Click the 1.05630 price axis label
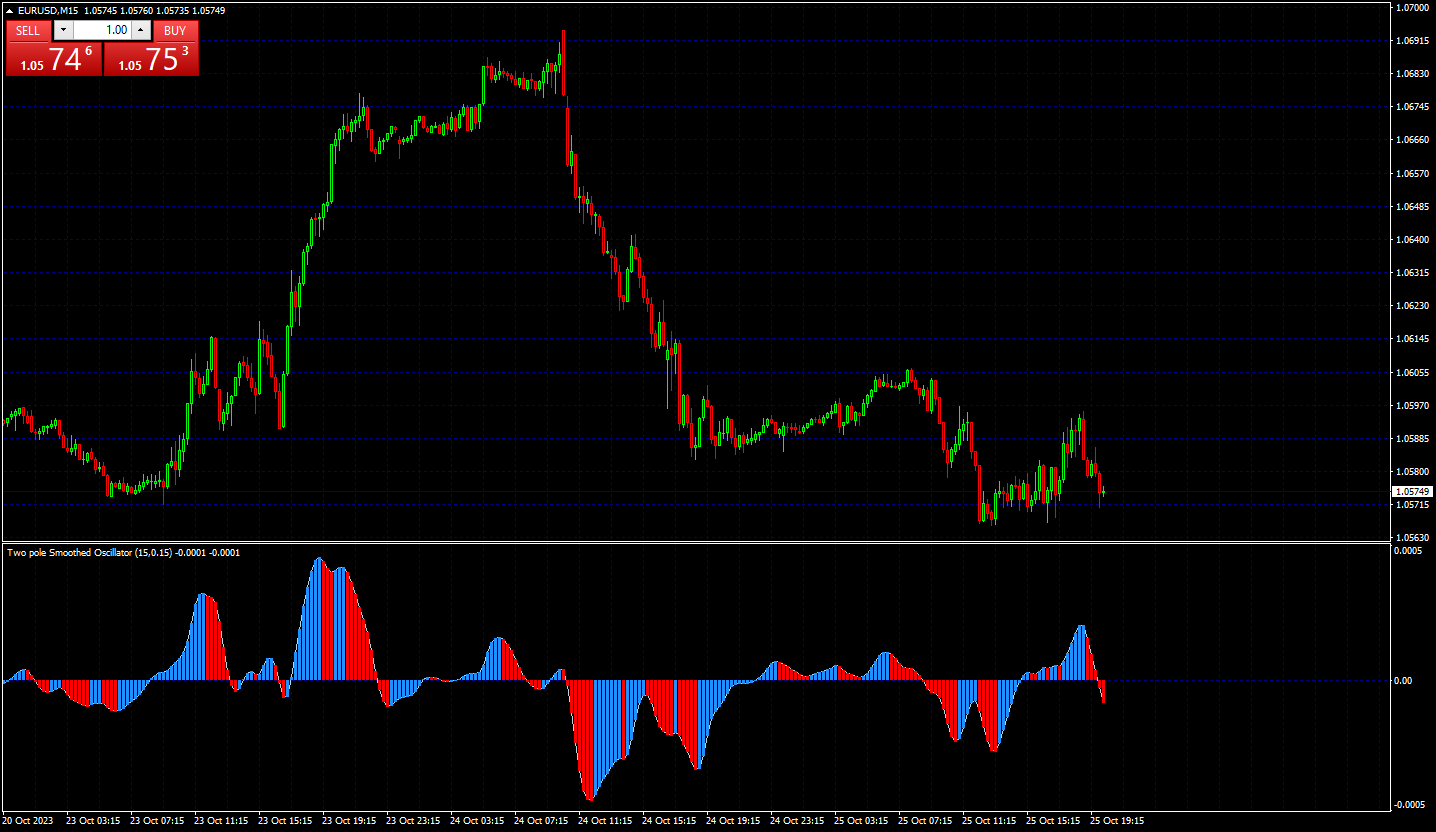This screenshot has width=1436, height=832. point(1411,537)
